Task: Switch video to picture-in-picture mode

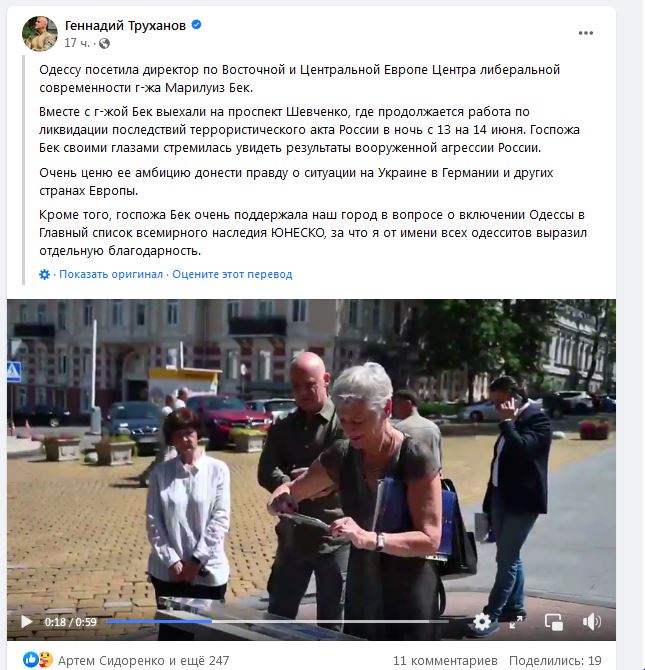Action: coord(554,622)
